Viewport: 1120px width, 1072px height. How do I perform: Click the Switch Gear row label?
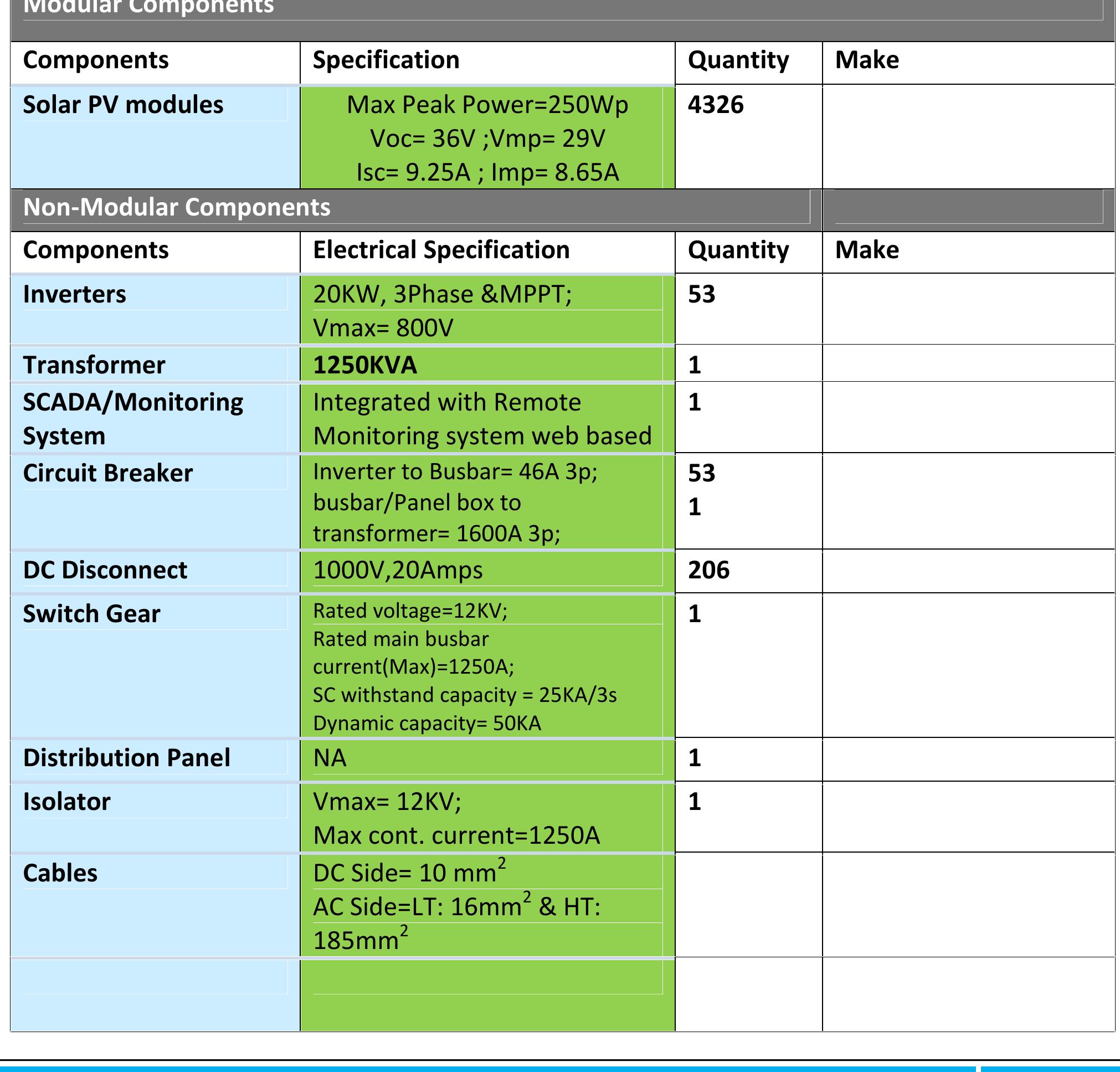click(91, 614)
